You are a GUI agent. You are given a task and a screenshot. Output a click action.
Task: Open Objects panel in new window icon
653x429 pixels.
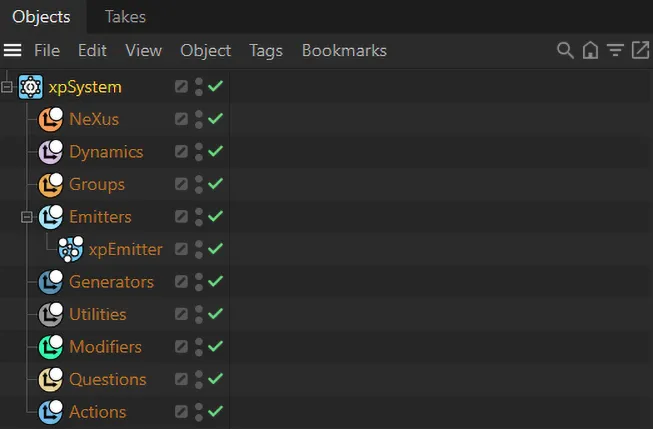[x=640, y=50]
